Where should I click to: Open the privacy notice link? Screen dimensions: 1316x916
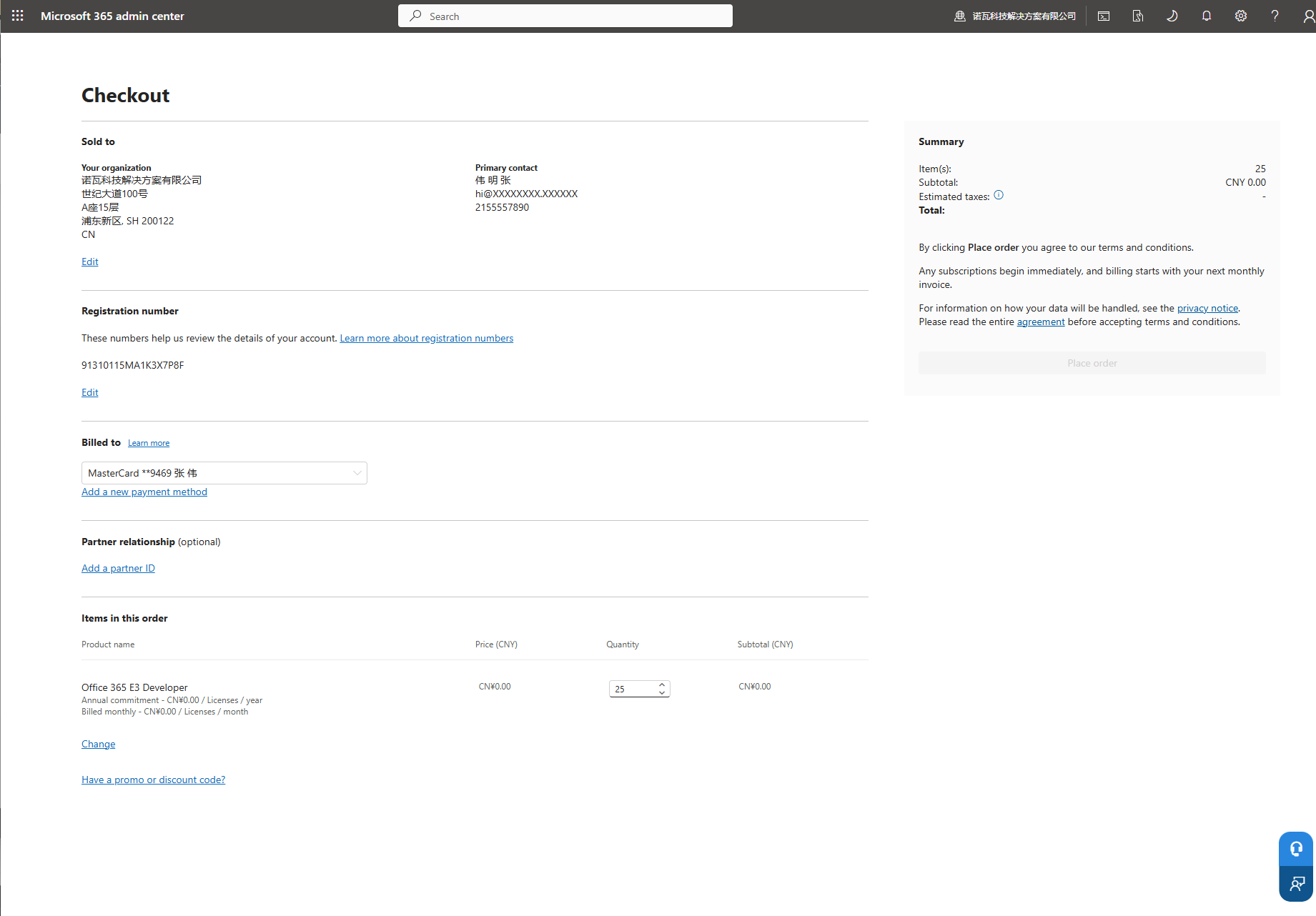point(1208,308)
